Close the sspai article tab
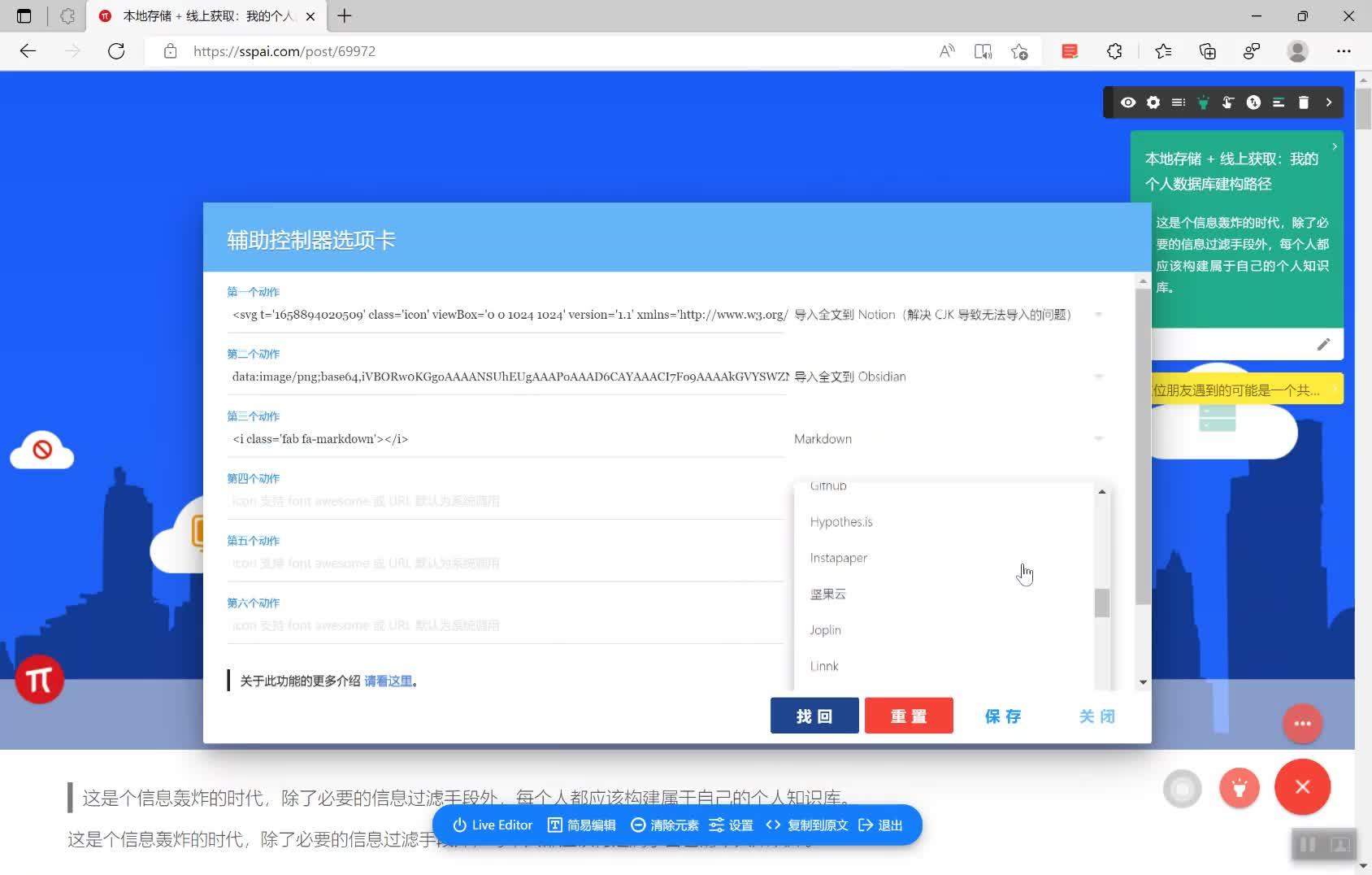This screenshot has height=875, width=1372. point(310,15)
